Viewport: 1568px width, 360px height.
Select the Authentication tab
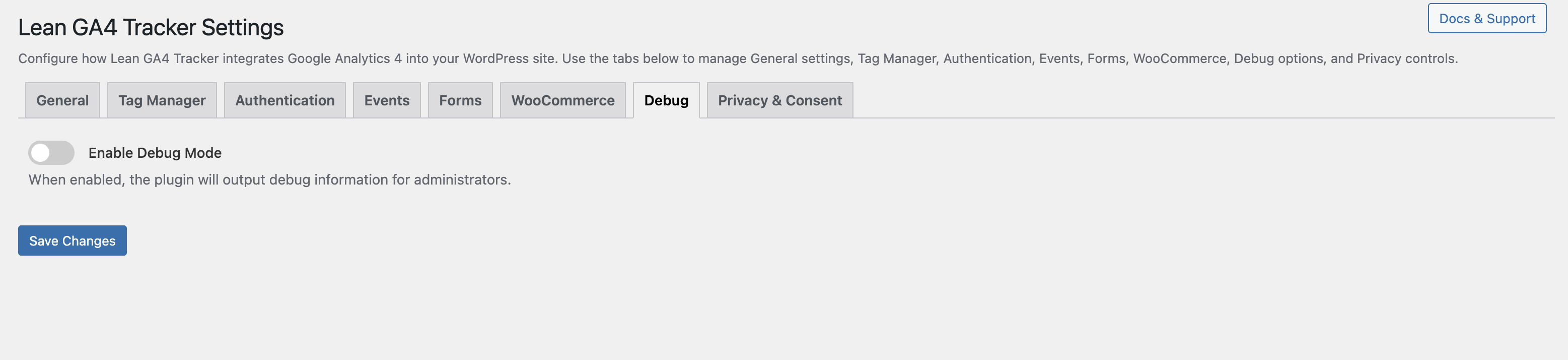[285, 100]
